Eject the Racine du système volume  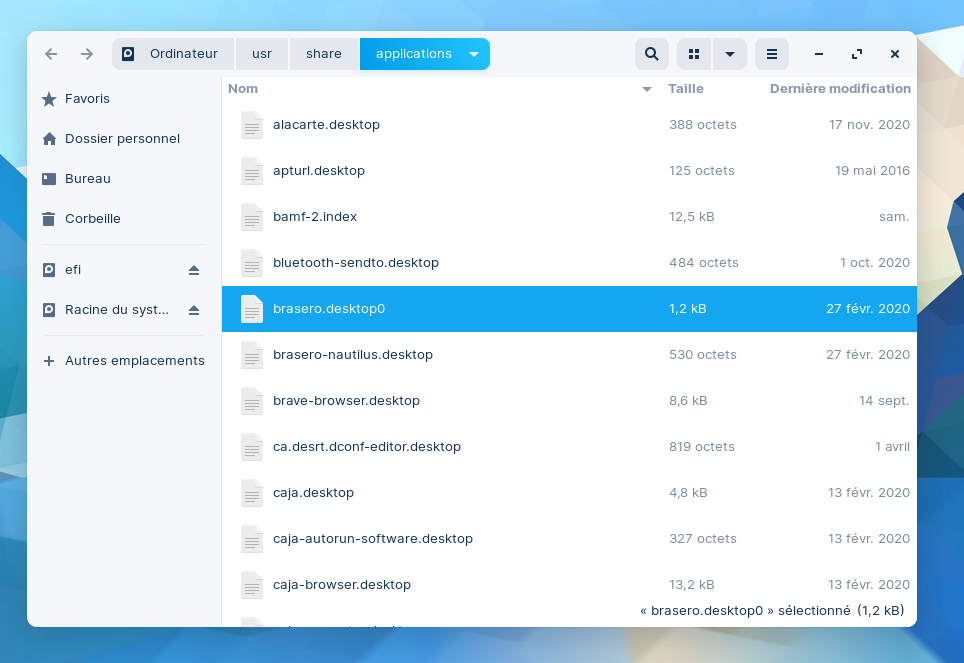point(194,310)
